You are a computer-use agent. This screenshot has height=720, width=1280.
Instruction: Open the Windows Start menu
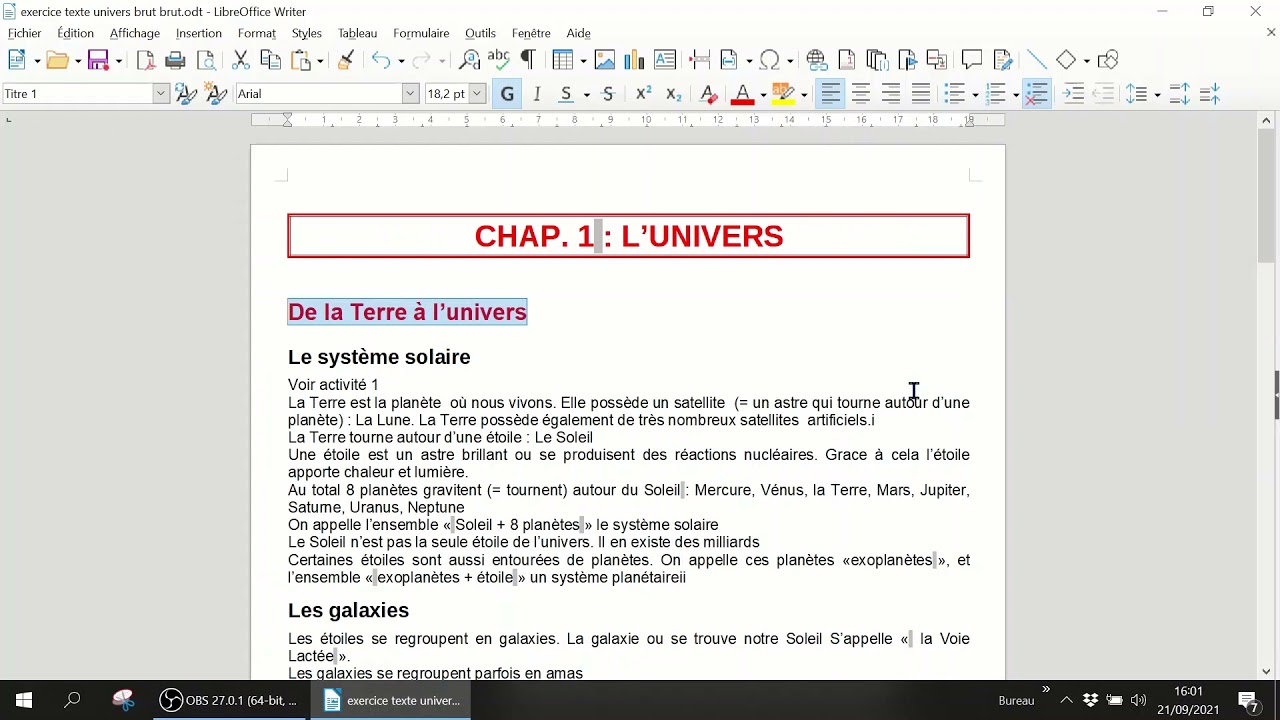(x=24, y=700)
